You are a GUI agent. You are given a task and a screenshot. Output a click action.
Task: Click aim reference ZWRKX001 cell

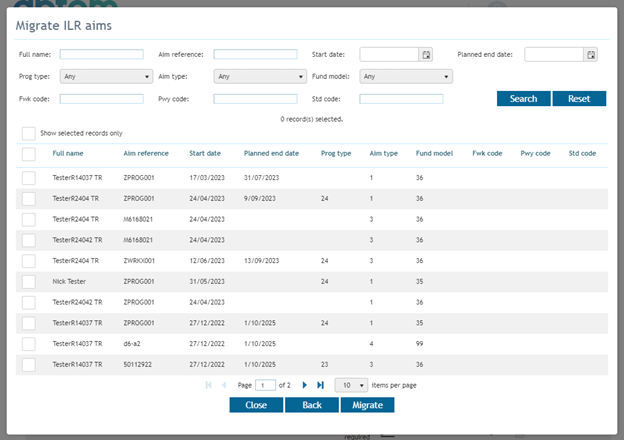(x=139, y=261)
